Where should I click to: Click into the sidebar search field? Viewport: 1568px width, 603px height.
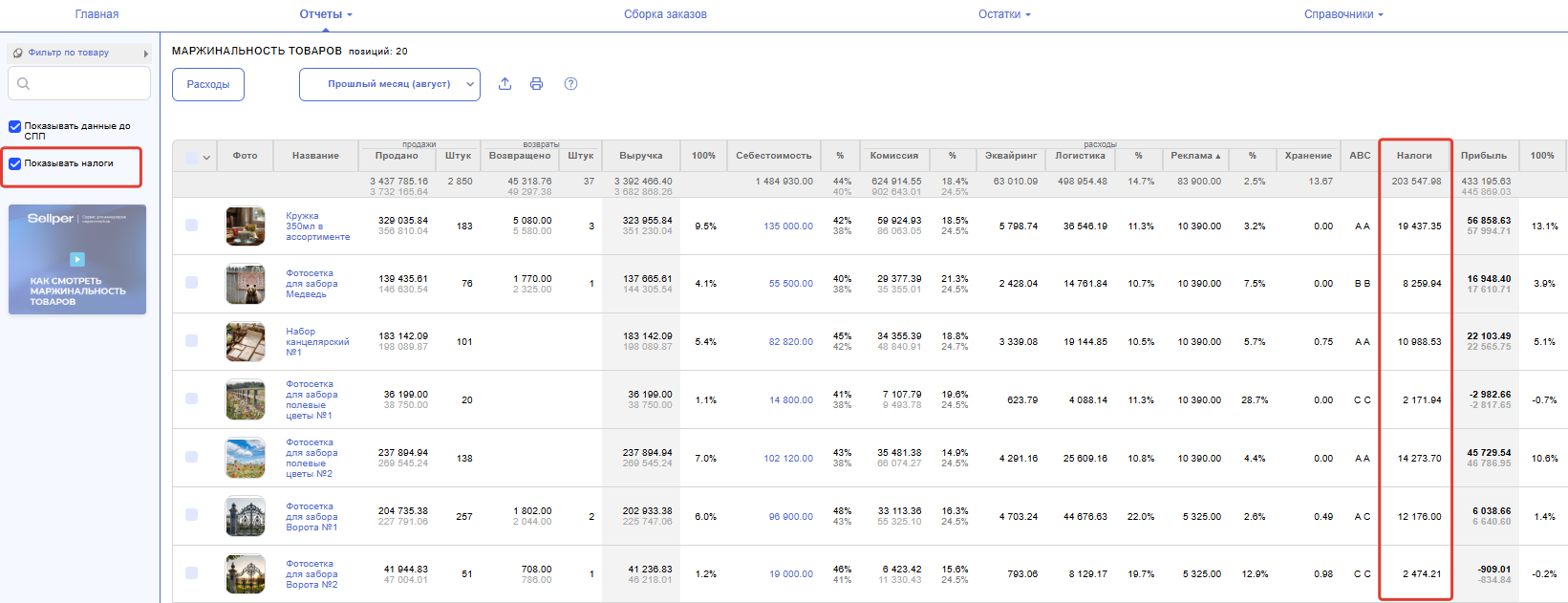[88, 84]
